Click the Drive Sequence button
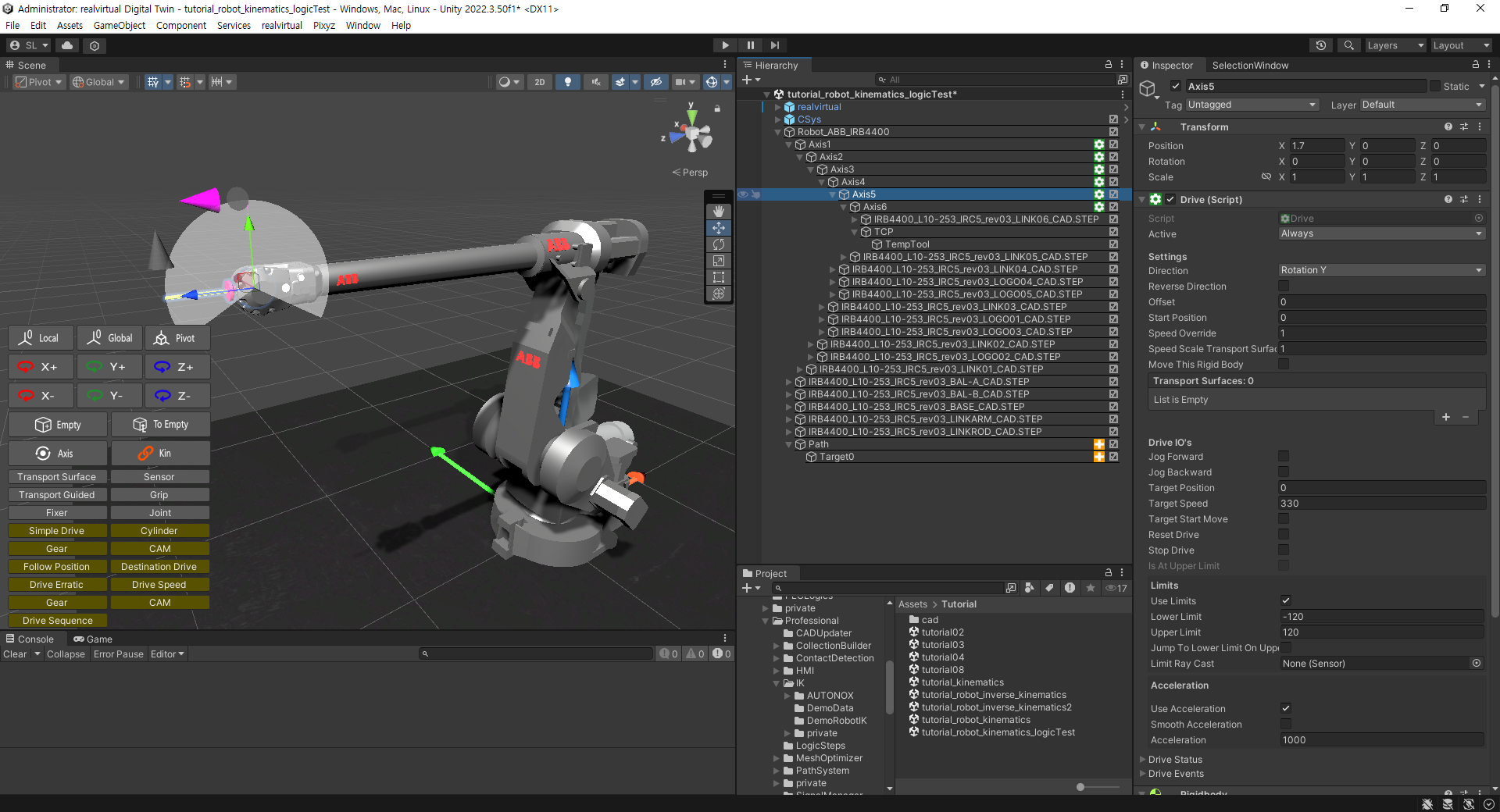Screen dimensions: 1500x812 point(58,621)
